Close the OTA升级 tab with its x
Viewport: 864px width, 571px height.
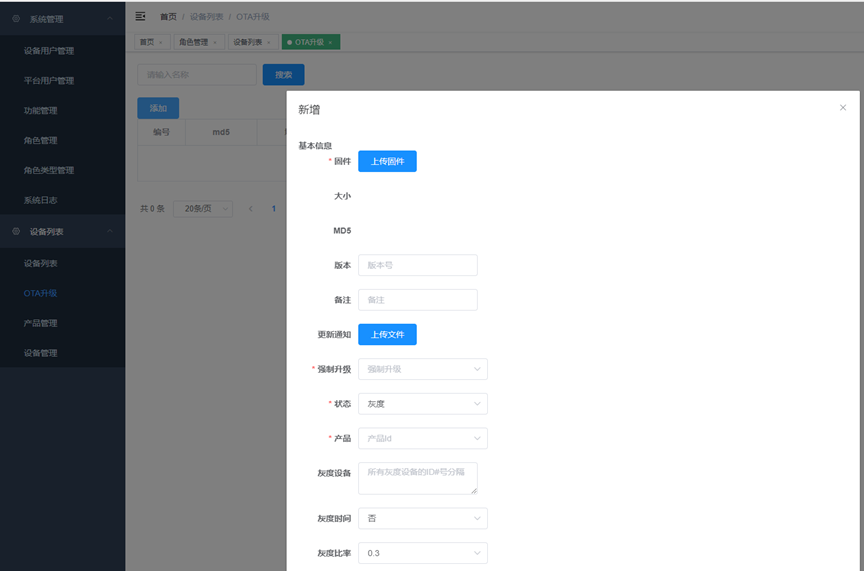(330, 42)
